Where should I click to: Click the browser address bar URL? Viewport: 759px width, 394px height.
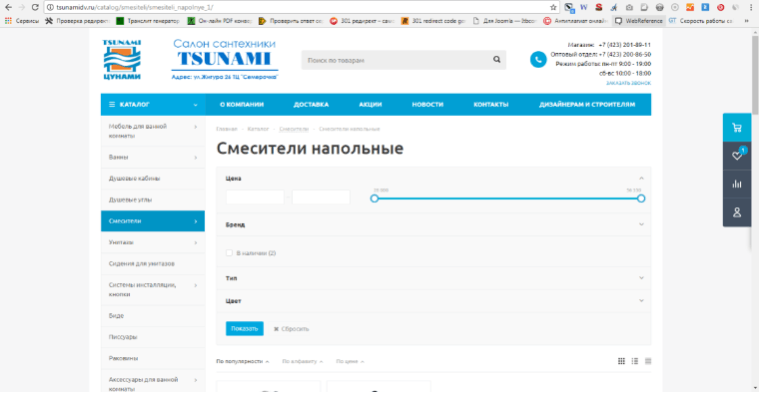pyautogui.click(x=135, y=7)
